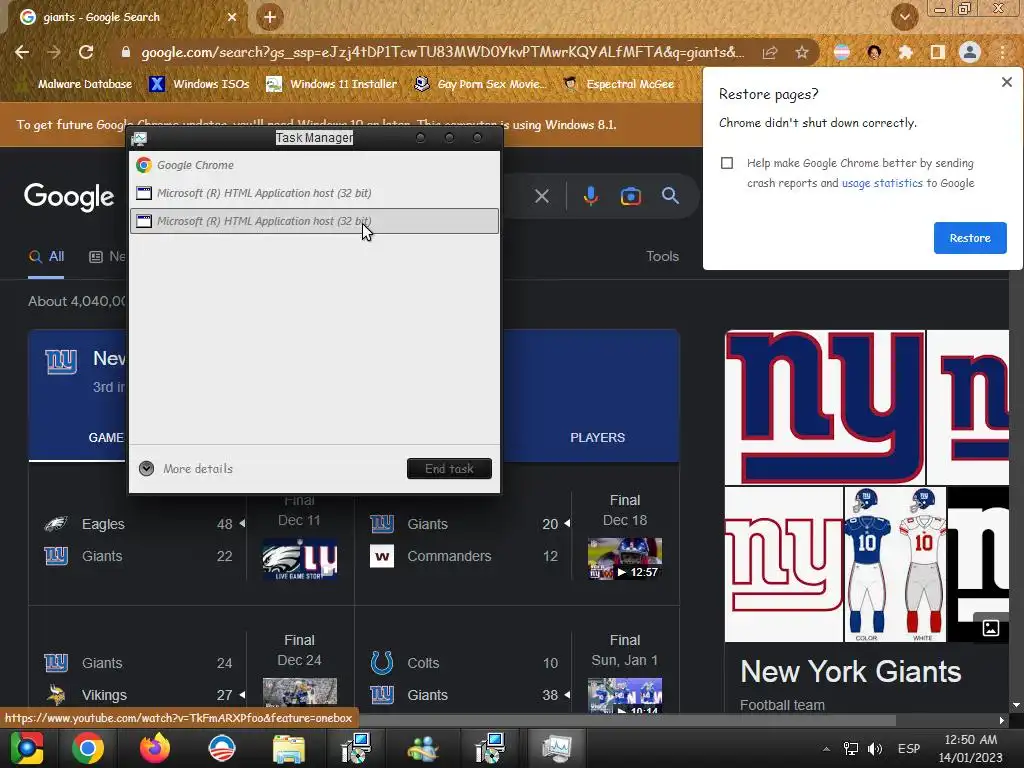Close the Restore pages popup
Viewport: 1024px width, 768px height.
(x=1006, y=82)
